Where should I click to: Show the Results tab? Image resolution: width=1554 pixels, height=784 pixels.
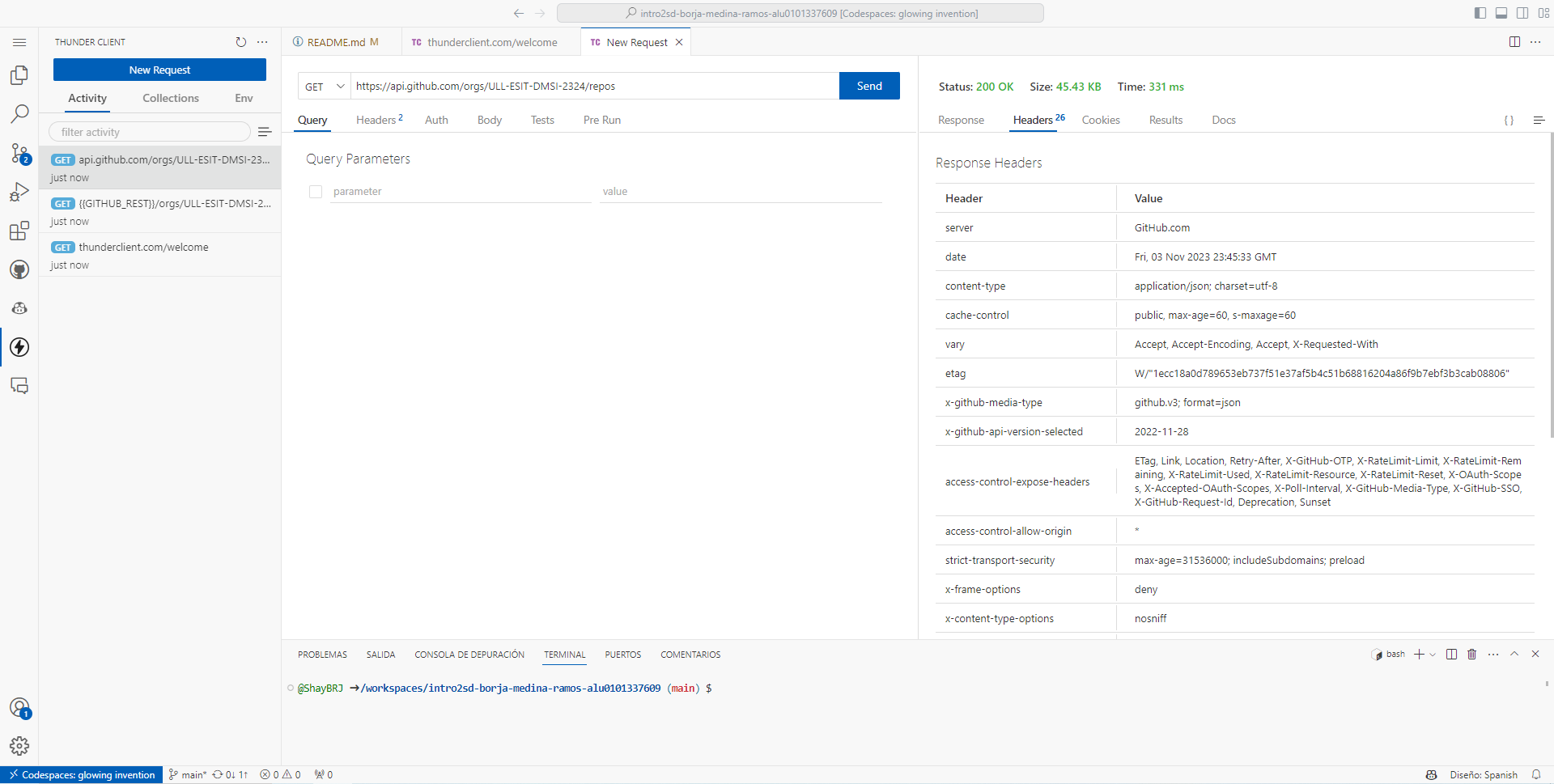point(1165,120)
